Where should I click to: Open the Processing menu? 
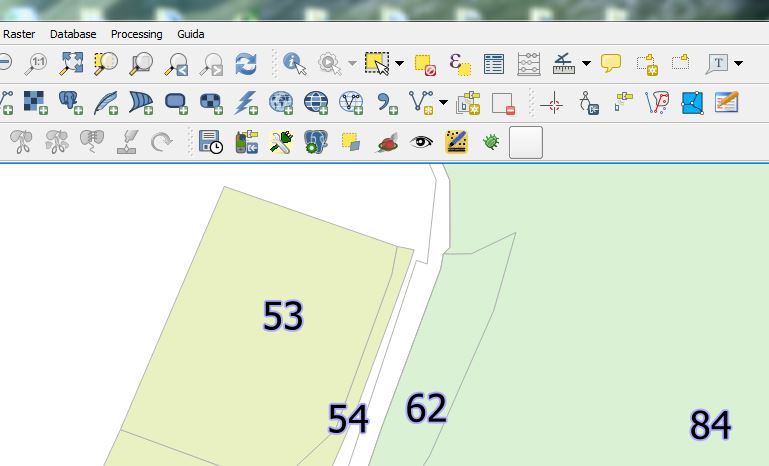coord(136,34)
